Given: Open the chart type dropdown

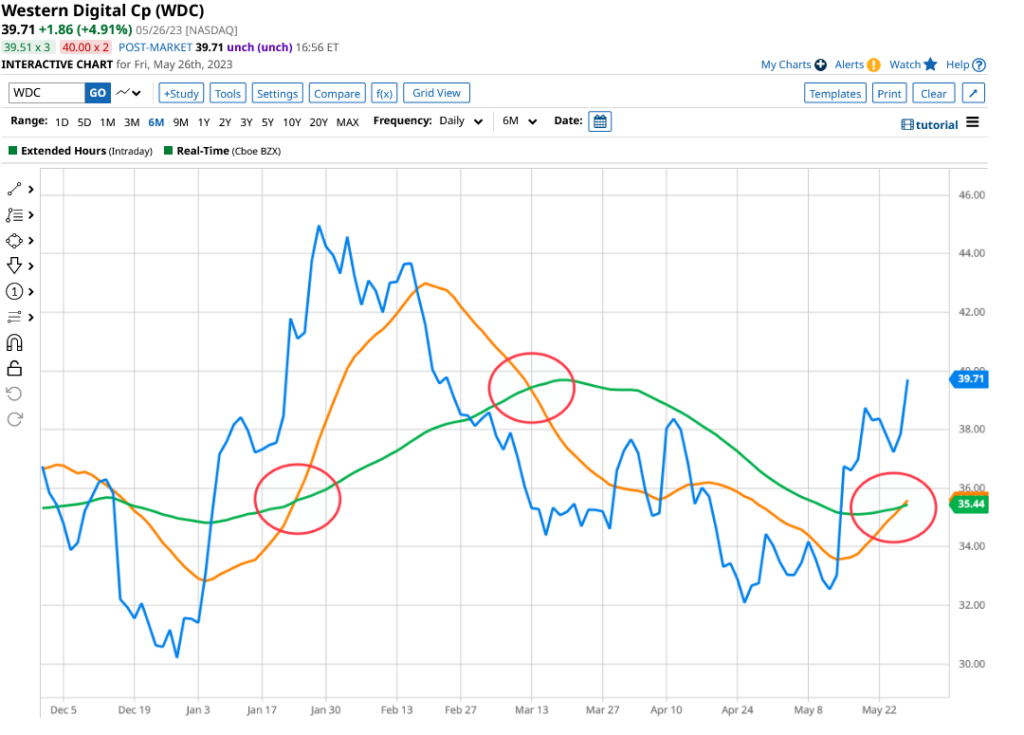Looking at the screenshot, I should click(129, 93).
